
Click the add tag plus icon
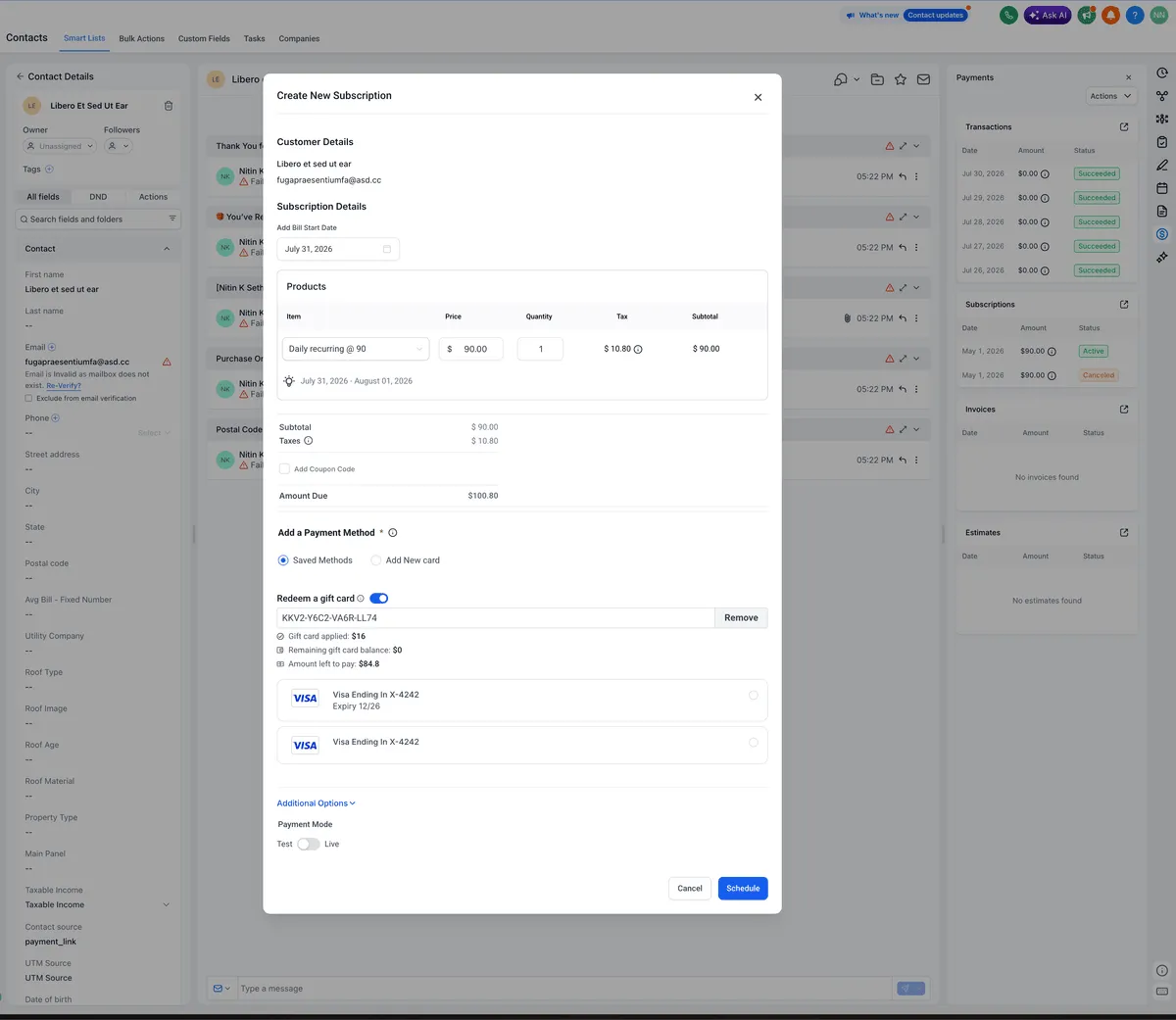click(50, 170)
